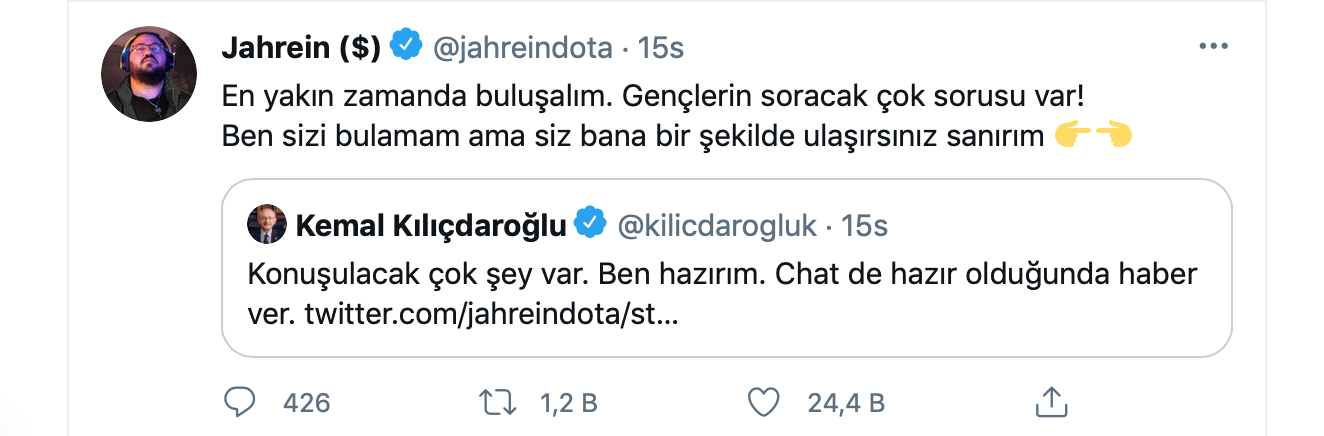Open the share tweet icon
This screenshot has width=1324, height=436.
point(1049,403)
